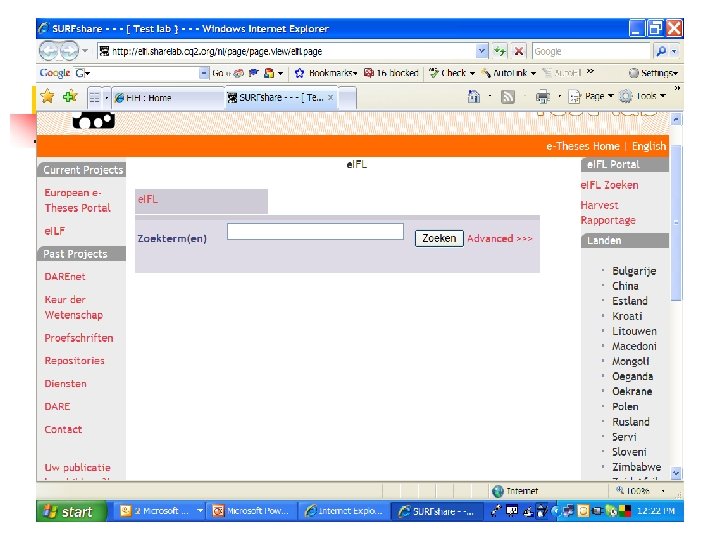
Task: Expand the command bar chevron overflow
Action: click(677, 88)
